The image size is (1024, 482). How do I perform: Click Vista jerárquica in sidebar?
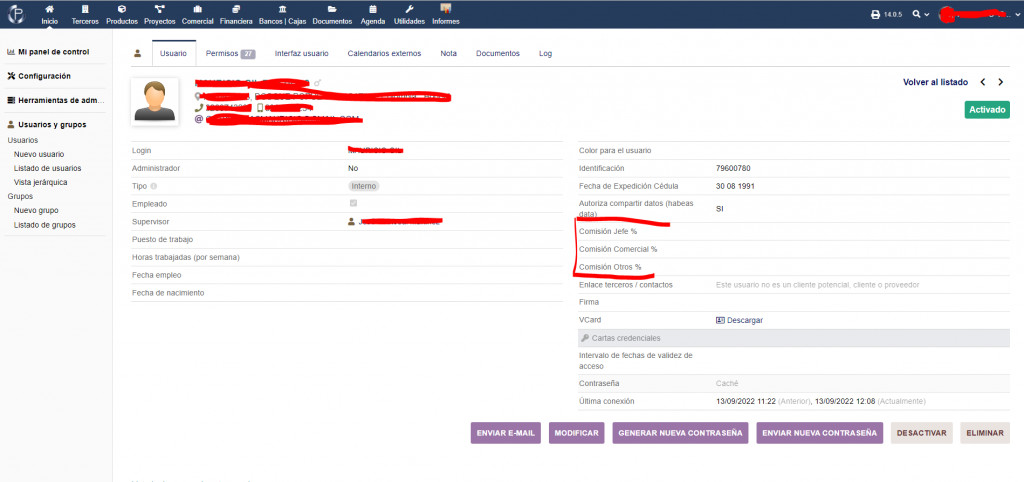pos(40,182)
